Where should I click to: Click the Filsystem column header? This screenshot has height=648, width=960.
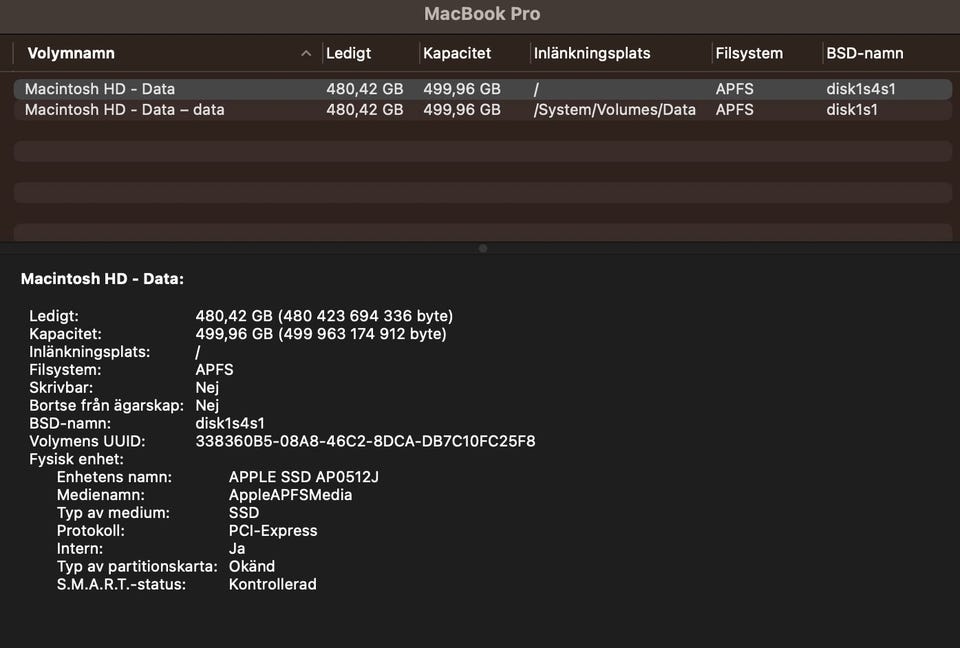(x=749, y=54)
